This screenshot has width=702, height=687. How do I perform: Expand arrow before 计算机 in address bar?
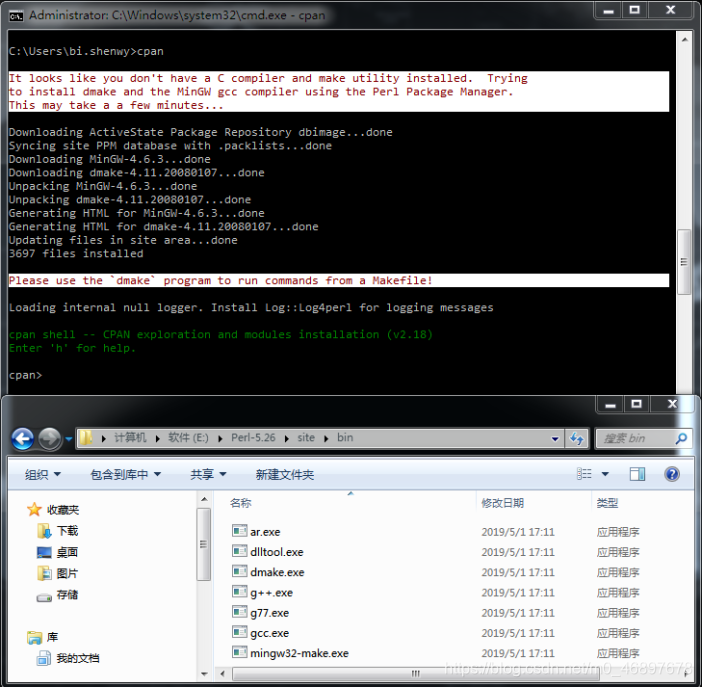tap(103, 438)
